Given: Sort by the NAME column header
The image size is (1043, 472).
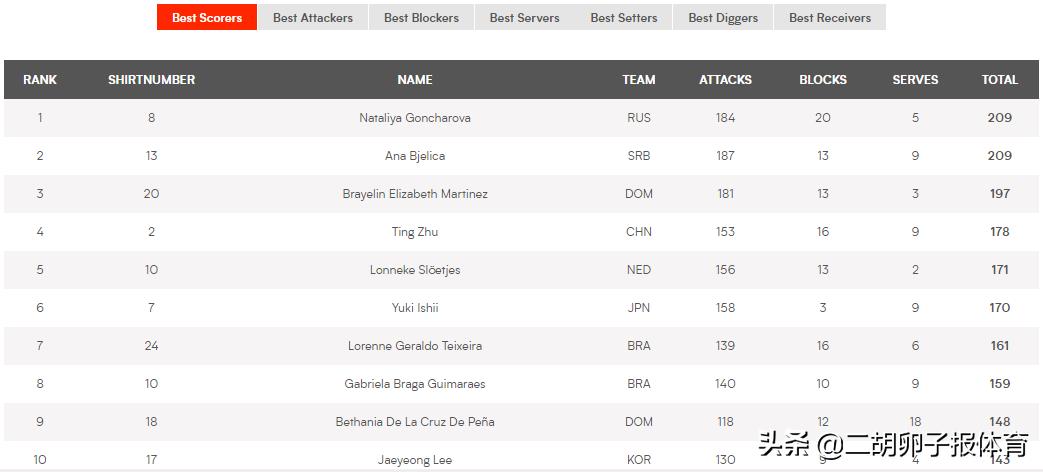Looking at the screenshot, I should pos(415,79).
